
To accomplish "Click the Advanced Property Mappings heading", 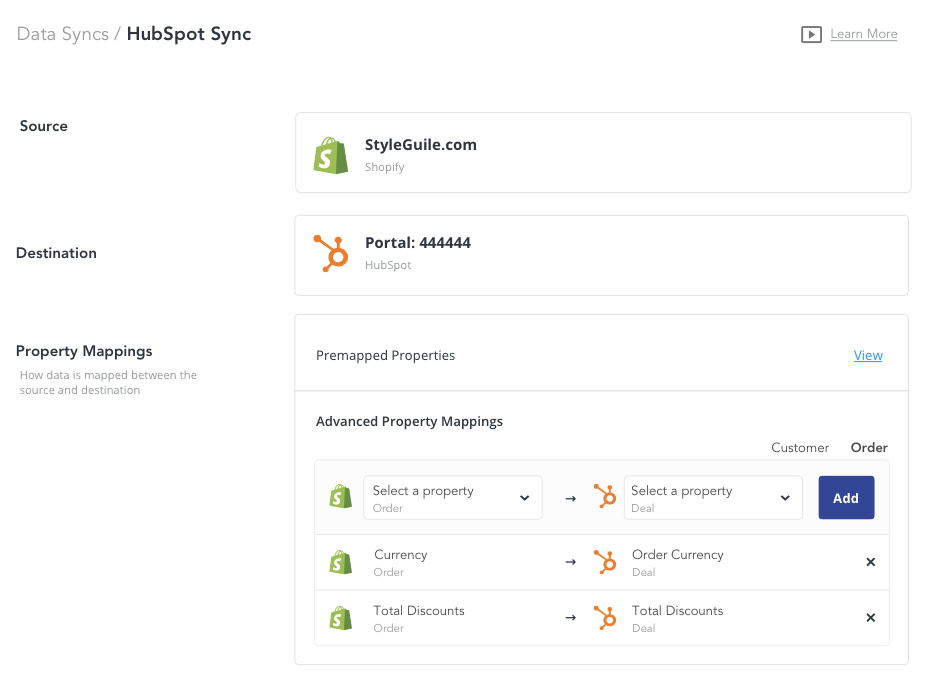I will click(409, 422).
